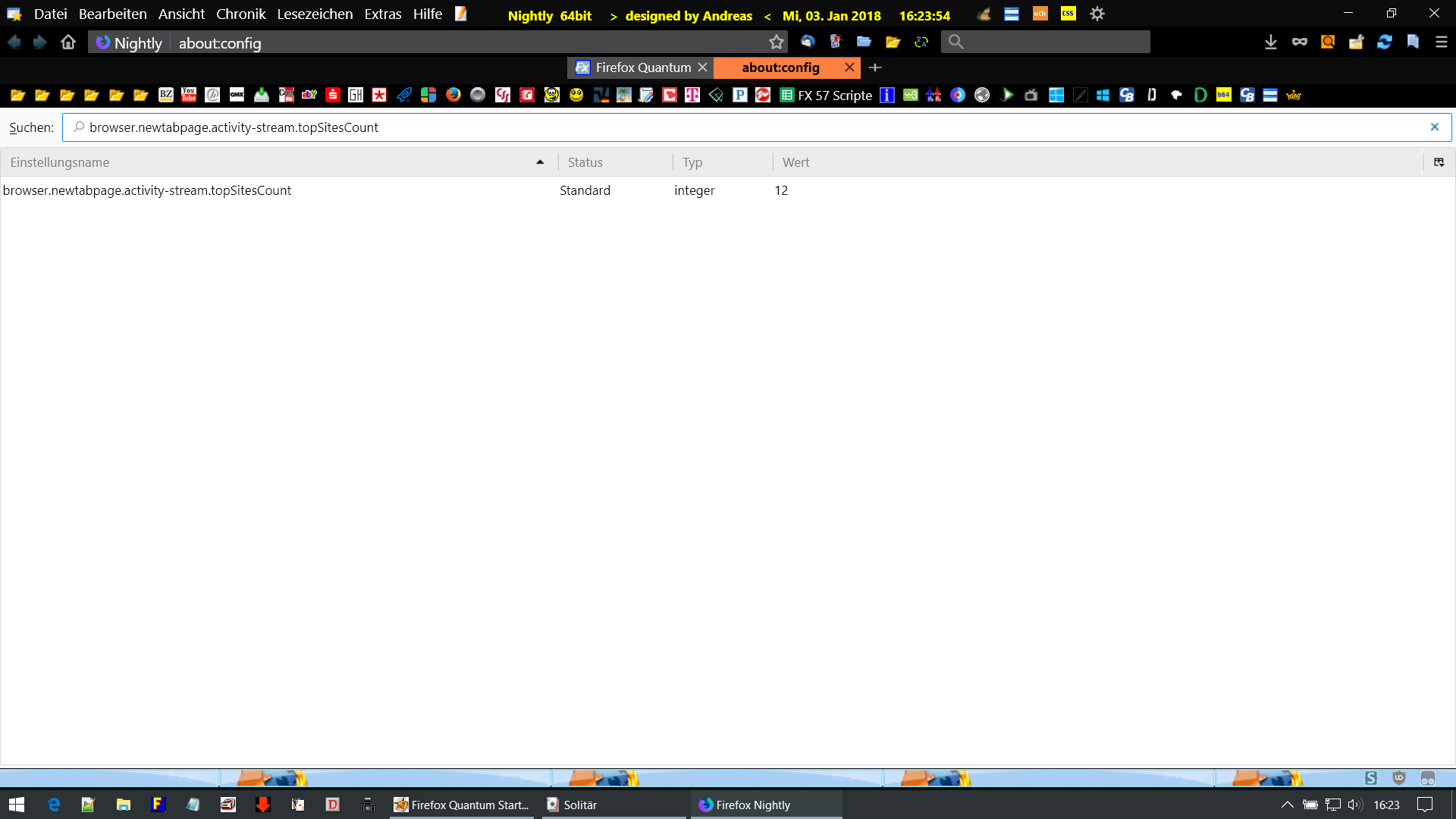Viewport: 1456px width, 819px height.
Task: Open Solitär from the Windows taskbar
Action: click(x=580, y=805)
